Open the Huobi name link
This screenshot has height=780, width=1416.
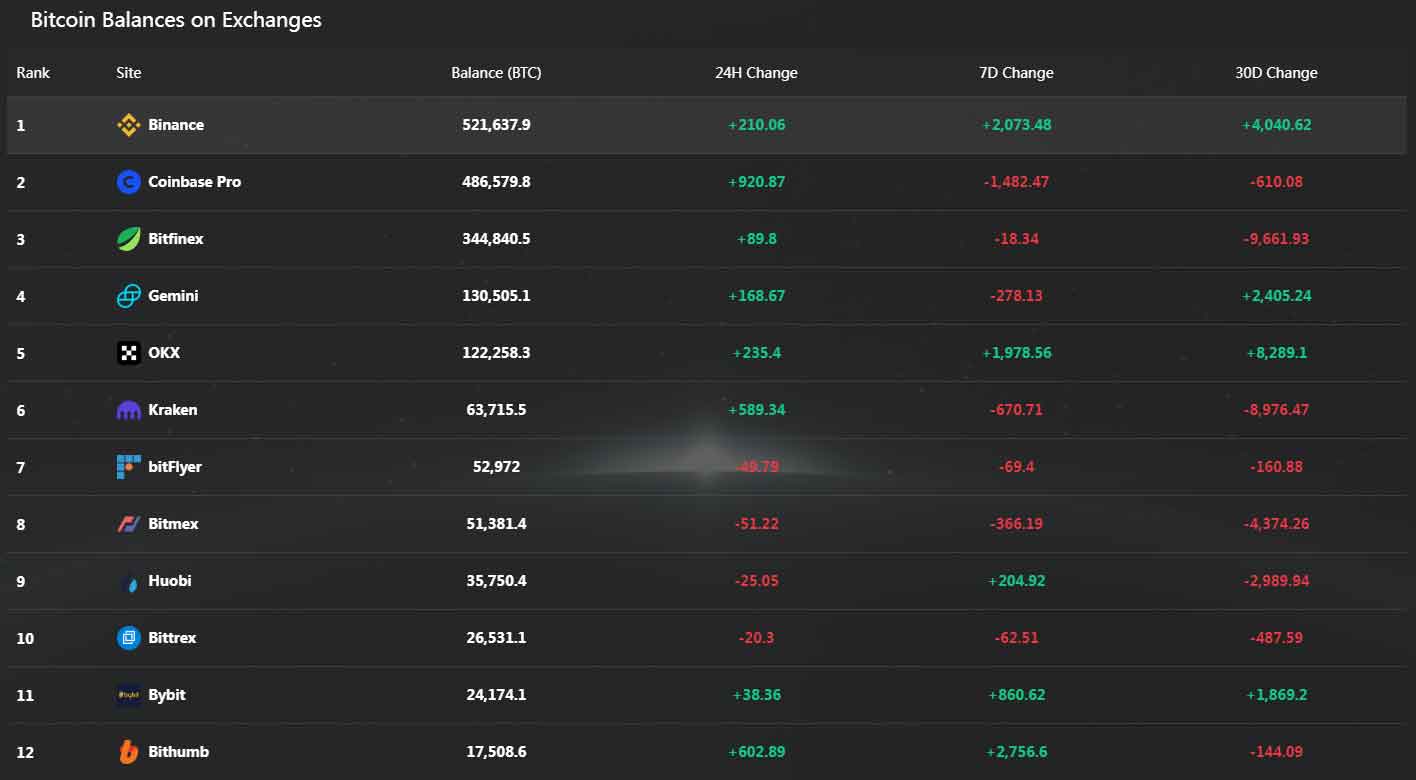[x=170, y=581]
